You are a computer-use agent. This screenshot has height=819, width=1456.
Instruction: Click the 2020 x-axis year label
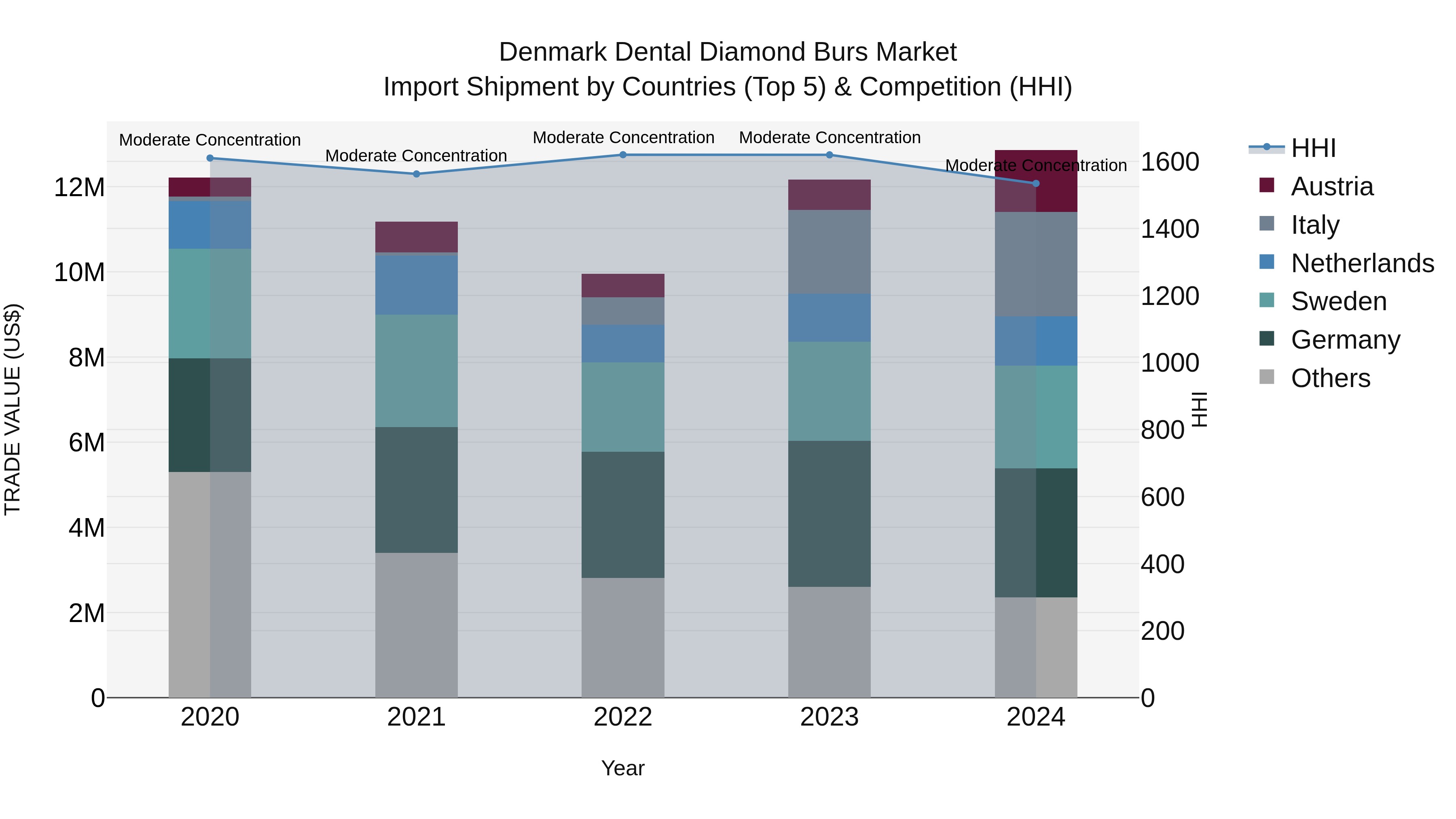point(210,717)
